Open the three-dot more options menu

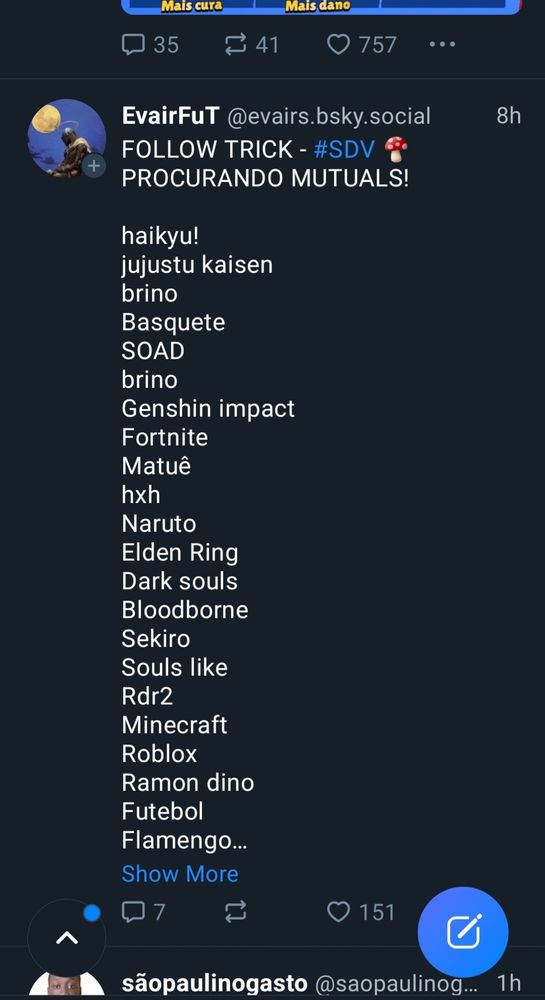442,45
